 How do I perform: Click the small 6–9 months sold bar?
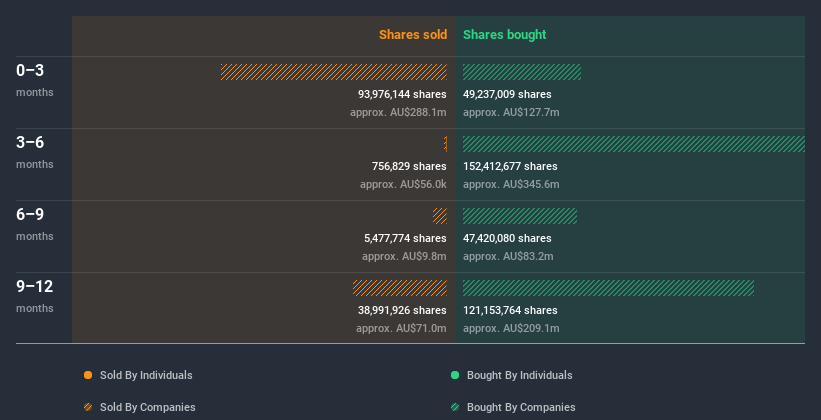coord(440,216)
